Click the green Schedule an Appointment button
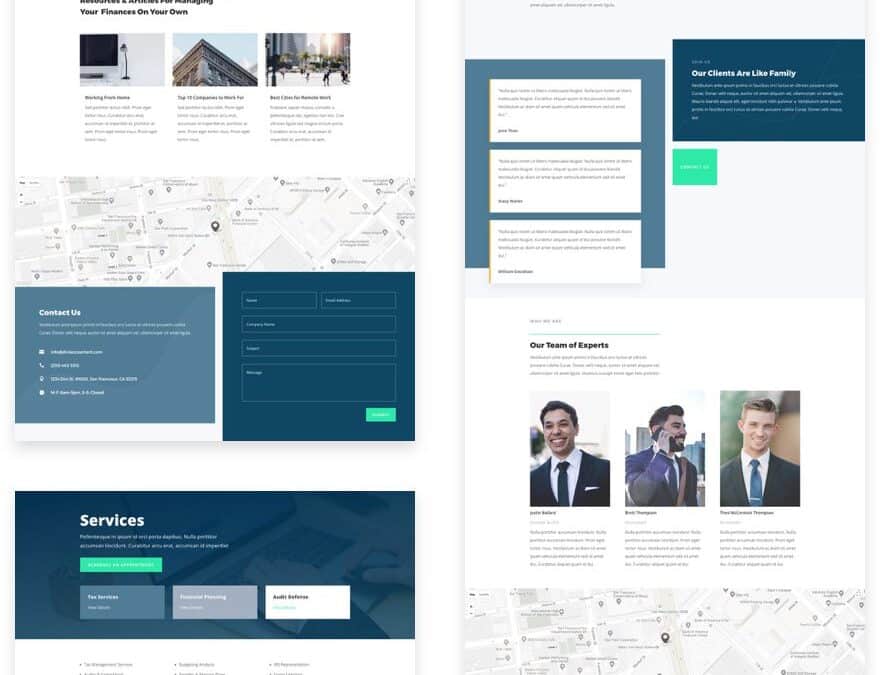The height and width of the screenshot is (675, 880). click(x=121, y=564)
